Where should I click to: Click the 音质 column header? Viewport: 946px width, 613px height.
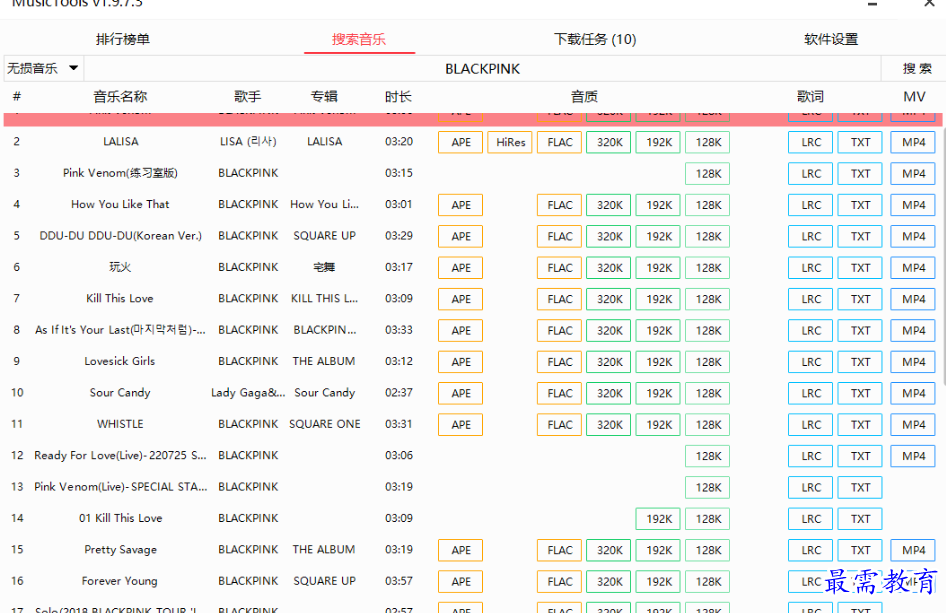click(x=584, y=97)
